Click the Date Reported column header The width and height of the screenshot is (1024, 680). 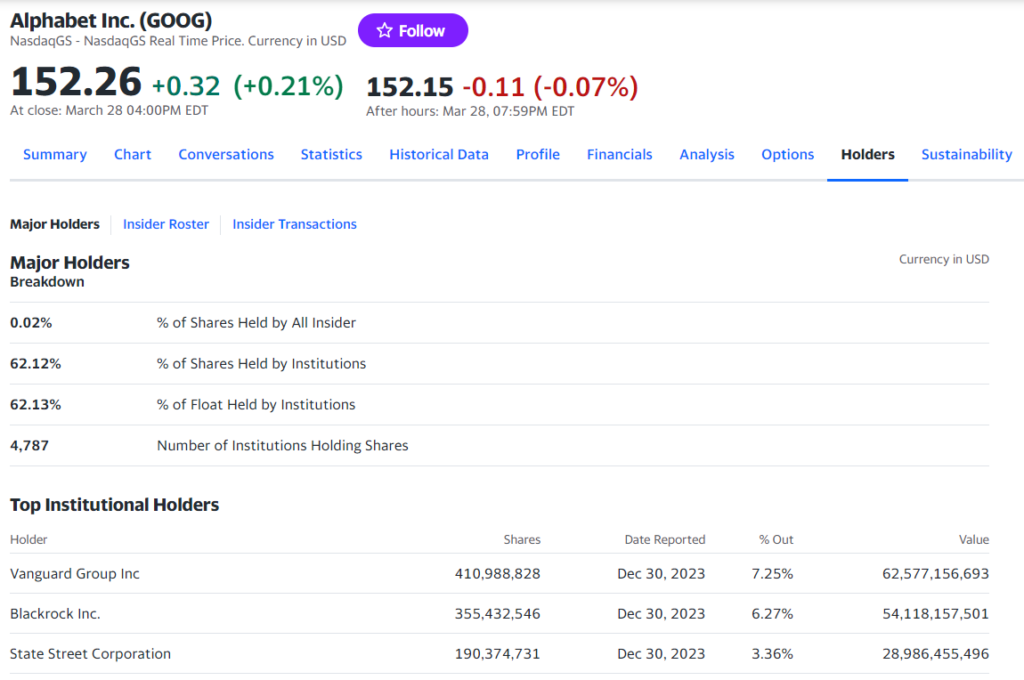point(665,540)
